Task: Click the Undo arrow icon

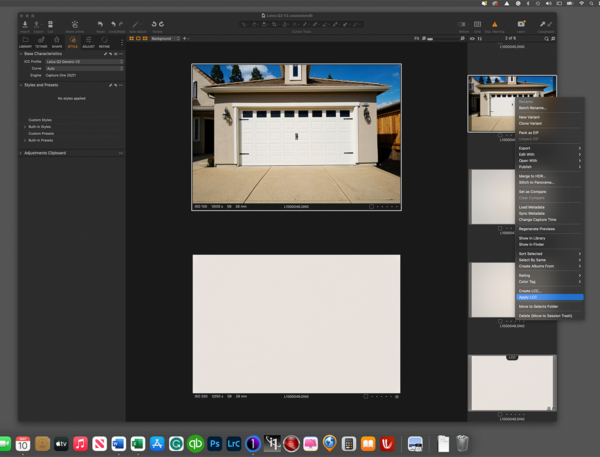Action: click(113, 24)
